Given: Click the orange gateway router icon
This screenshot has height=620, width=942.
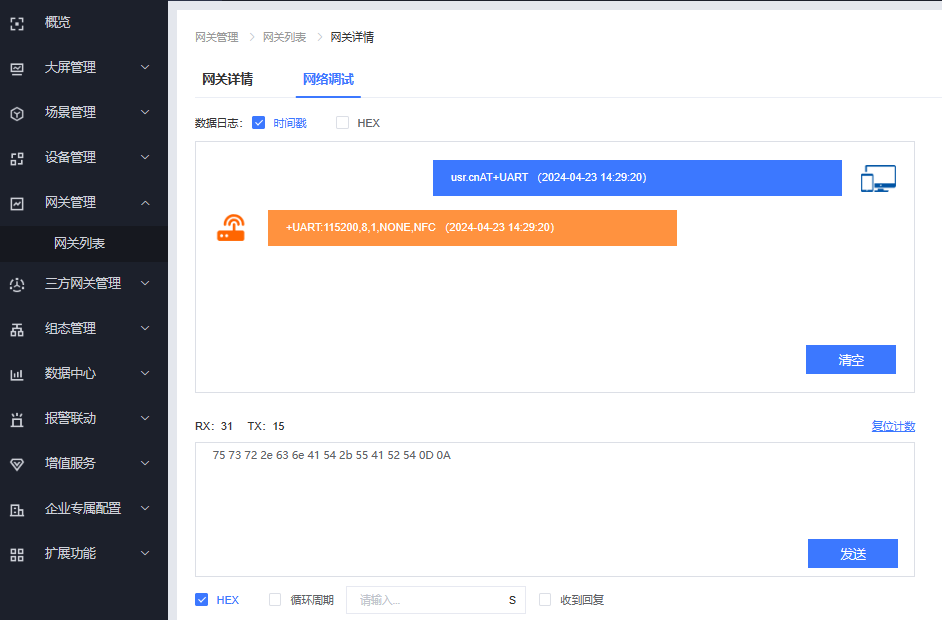Looking at the screenshot, I should [x=231, y=228].
